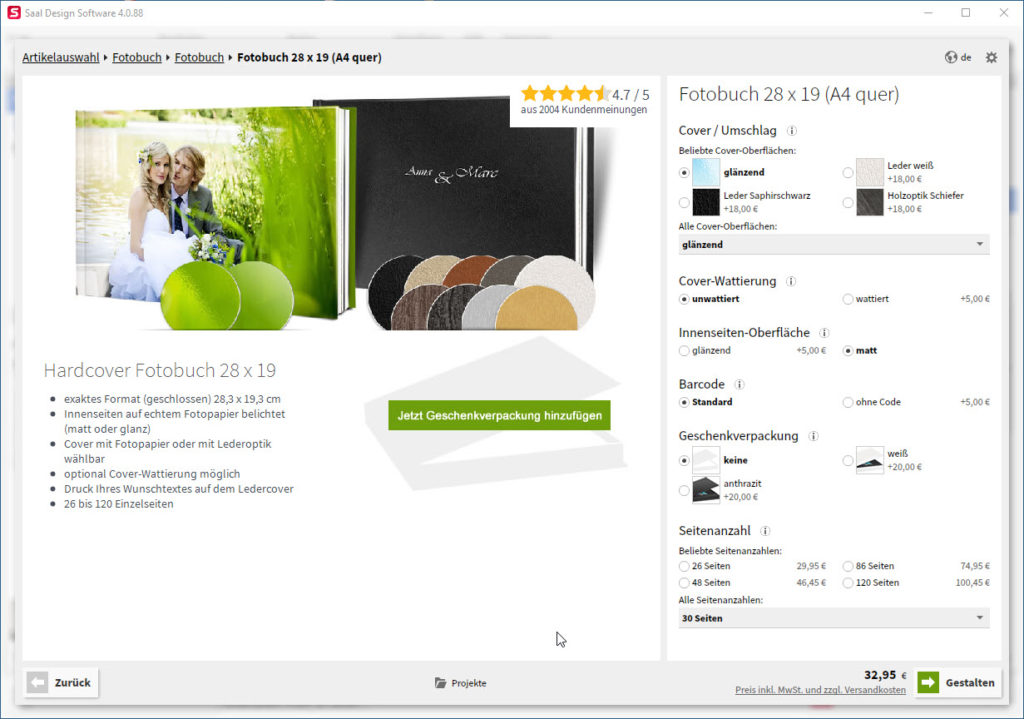Click the weiß packaging thumbnail
The height and width of the screenshot is (719, 1024).
[x=870, y=460]
